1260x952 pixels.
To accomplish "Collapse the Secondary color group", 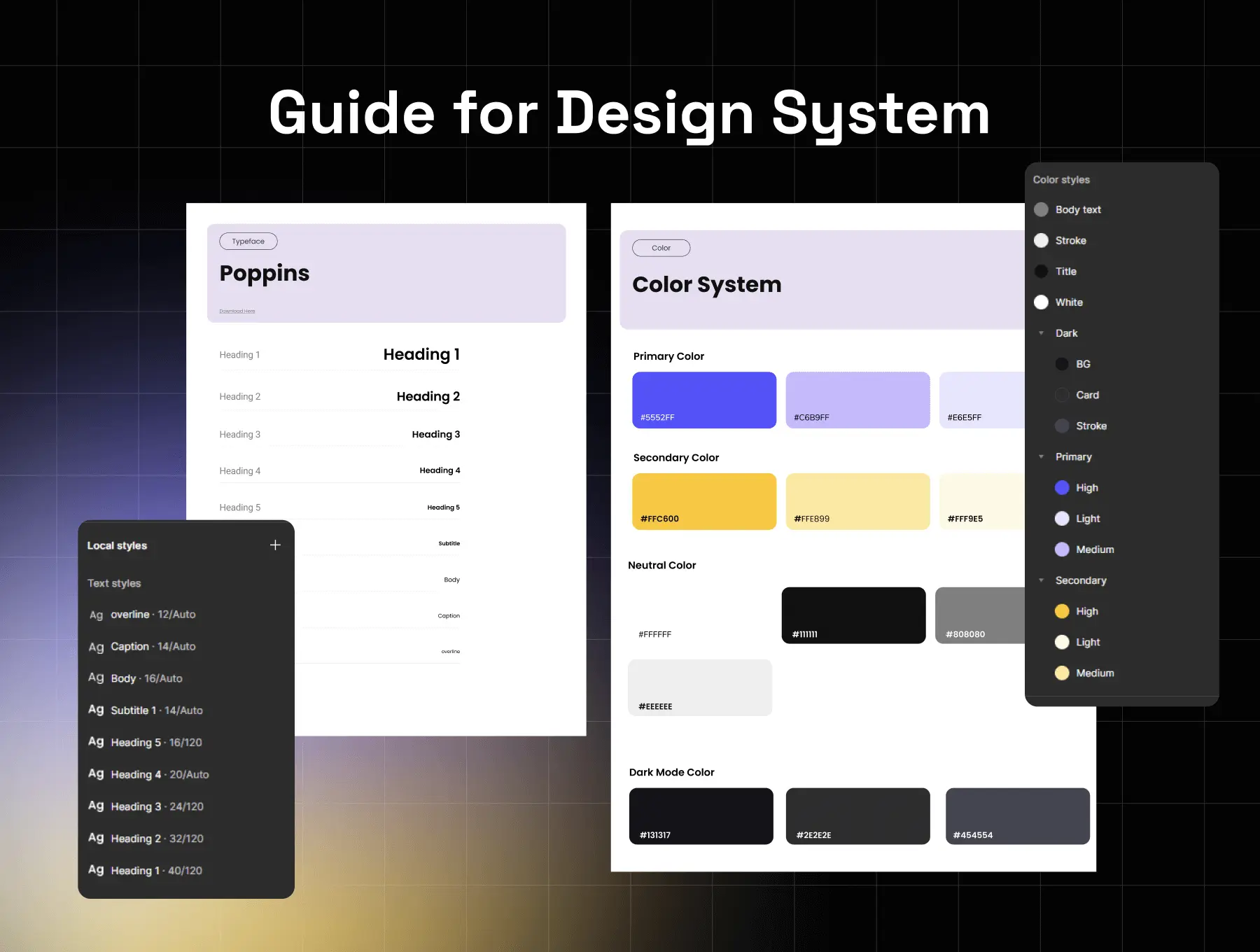I will point(1042,580).
